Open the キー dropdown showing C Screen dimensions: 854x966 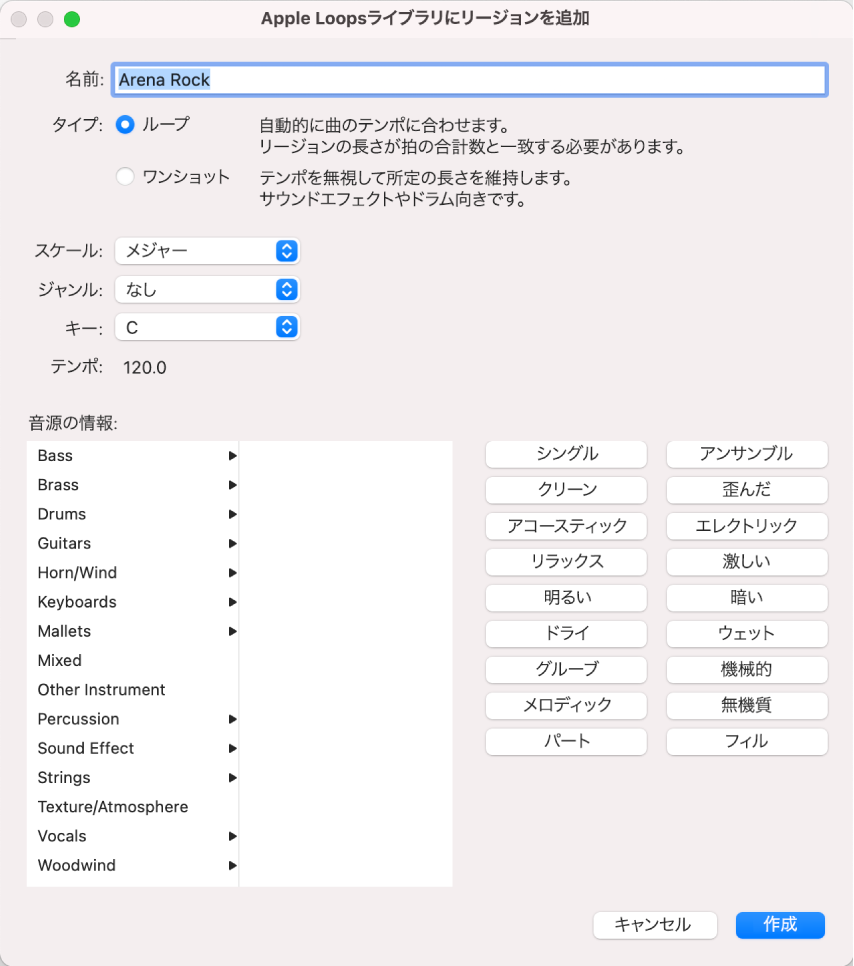point(207,328)
